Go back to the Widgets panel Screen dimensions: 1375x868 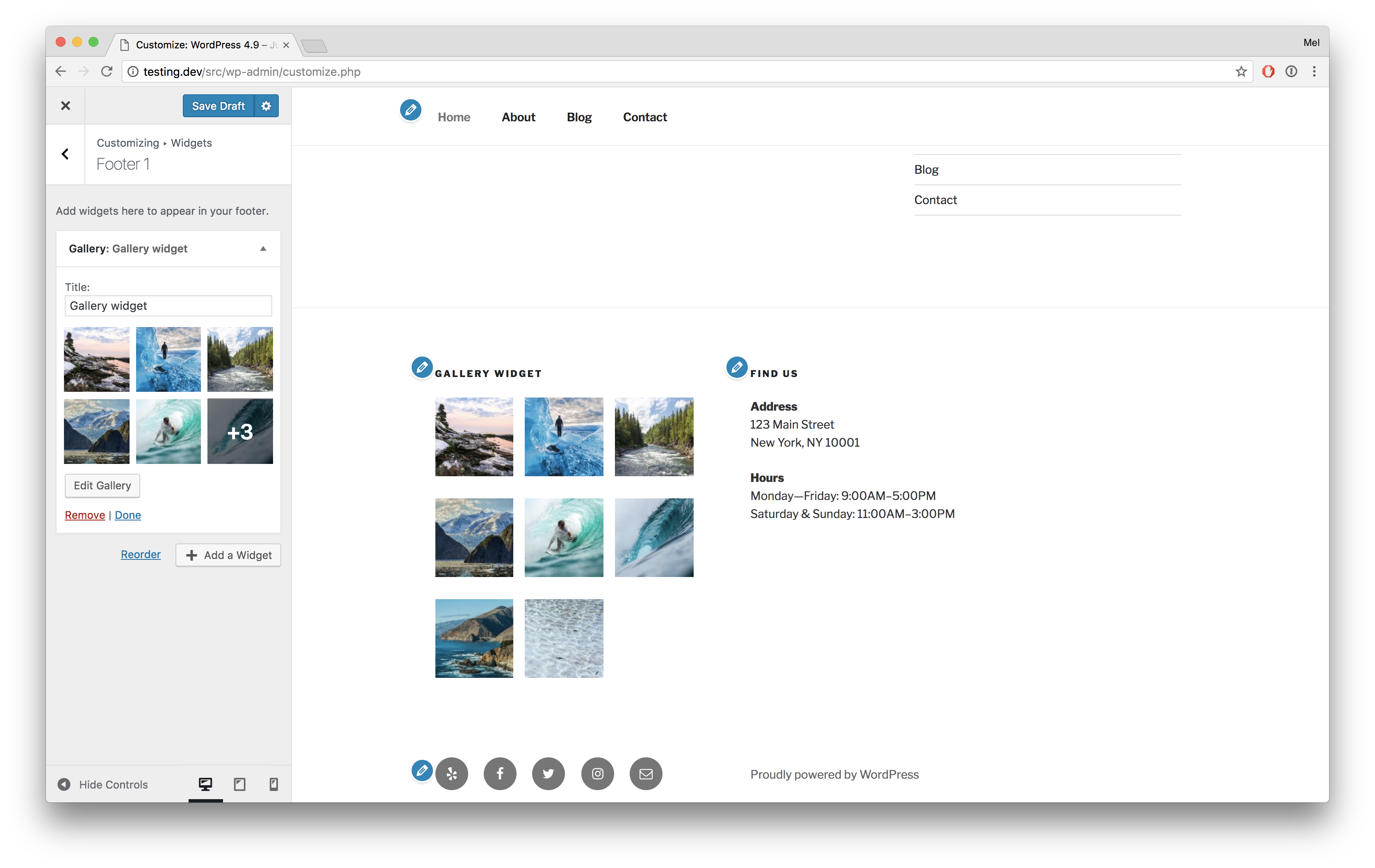point(65,154)
